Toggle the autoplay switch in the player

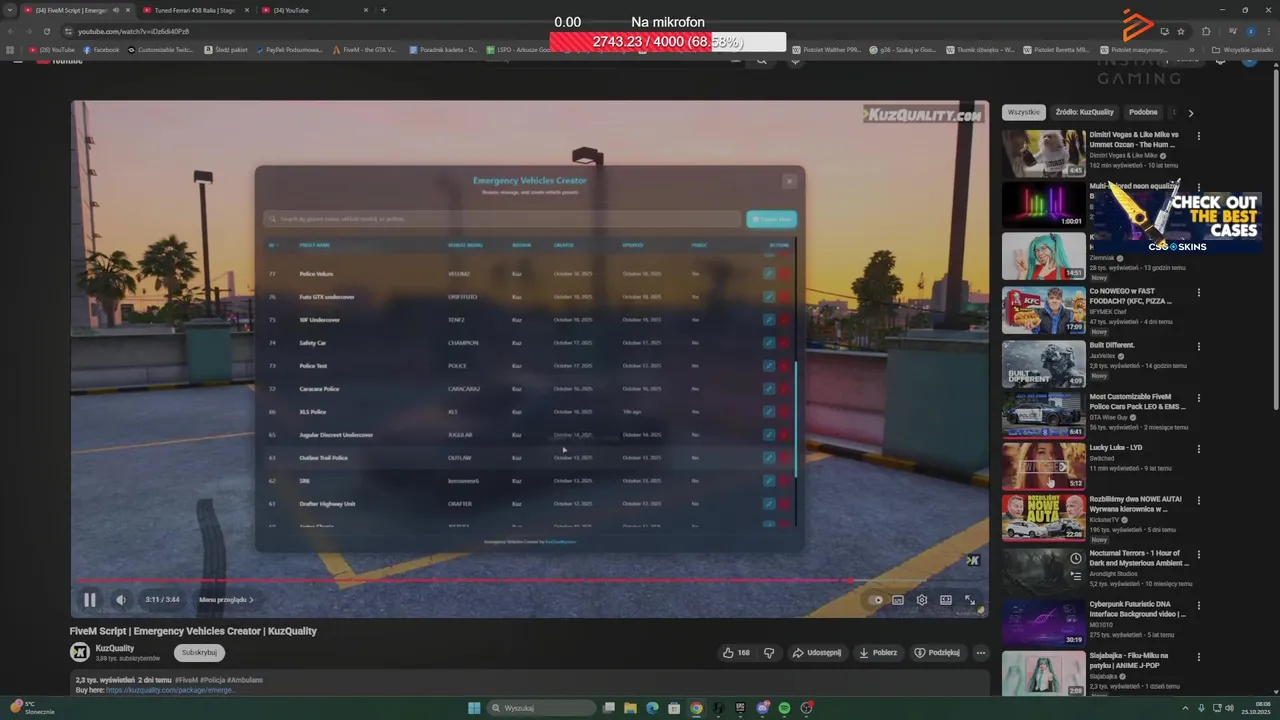click(x=875, y=600)
